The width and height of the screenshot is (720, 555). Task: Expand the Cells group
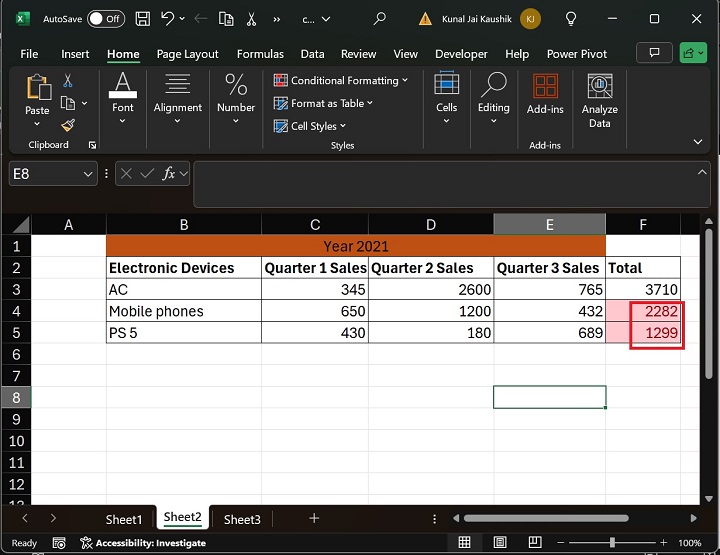446,97
